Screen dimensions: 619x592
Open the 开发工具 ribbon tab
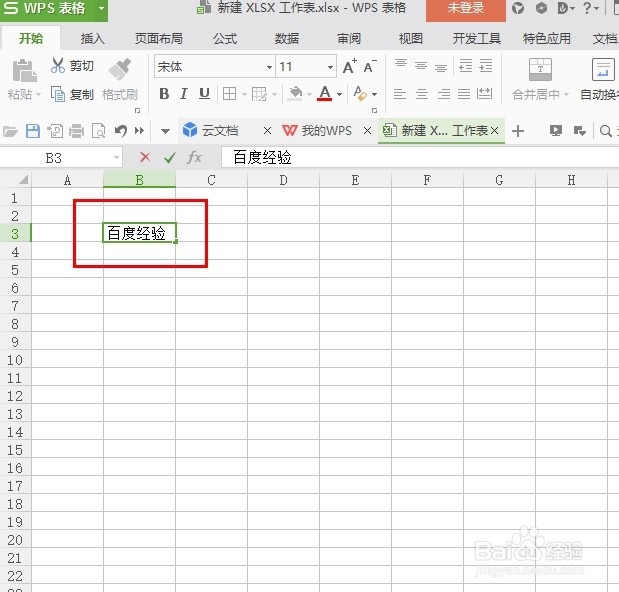[476, 38]
